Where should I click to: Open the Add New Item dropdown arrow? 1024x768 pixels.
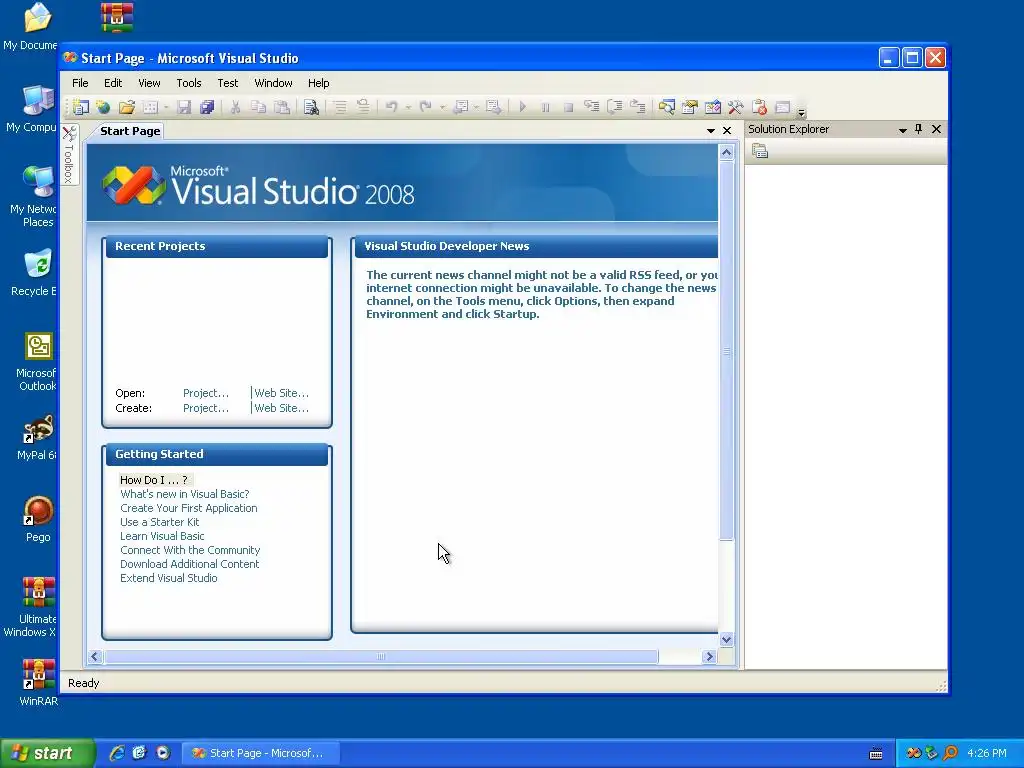[166, 108]
